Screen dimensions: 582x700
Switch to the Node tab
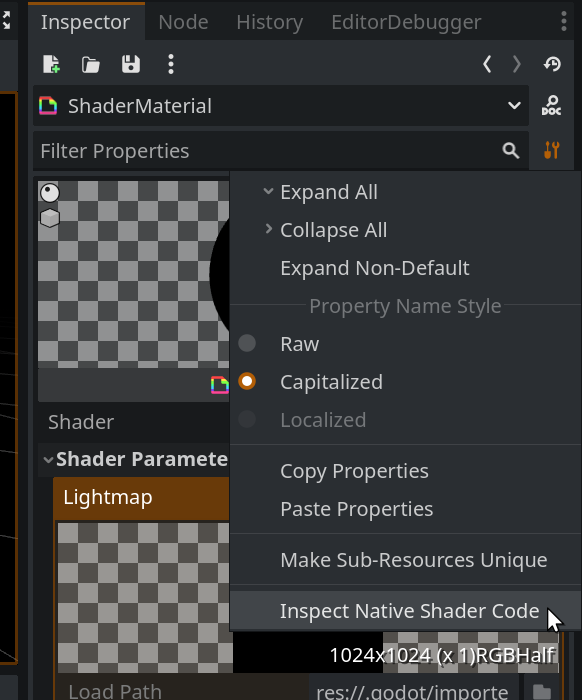tap(183, 22)
